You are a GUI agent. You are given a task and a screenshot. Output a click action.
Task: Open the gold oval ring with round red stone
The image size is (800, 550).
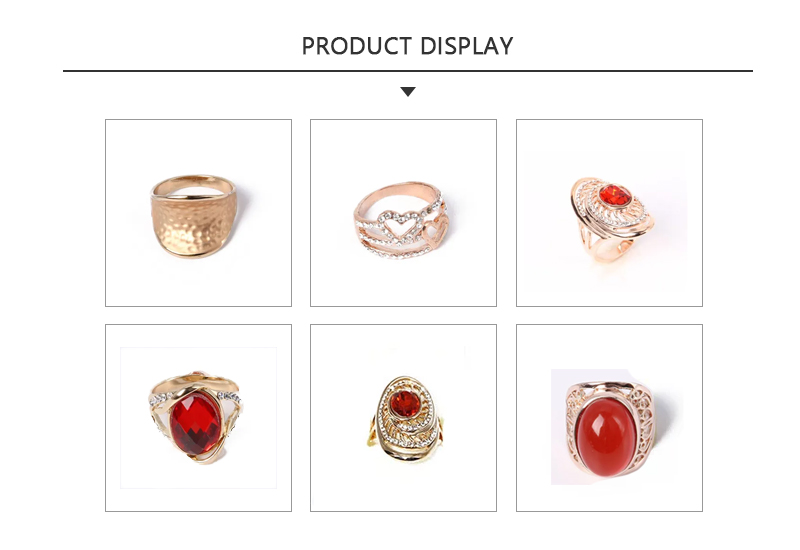[x=403, y=418]
